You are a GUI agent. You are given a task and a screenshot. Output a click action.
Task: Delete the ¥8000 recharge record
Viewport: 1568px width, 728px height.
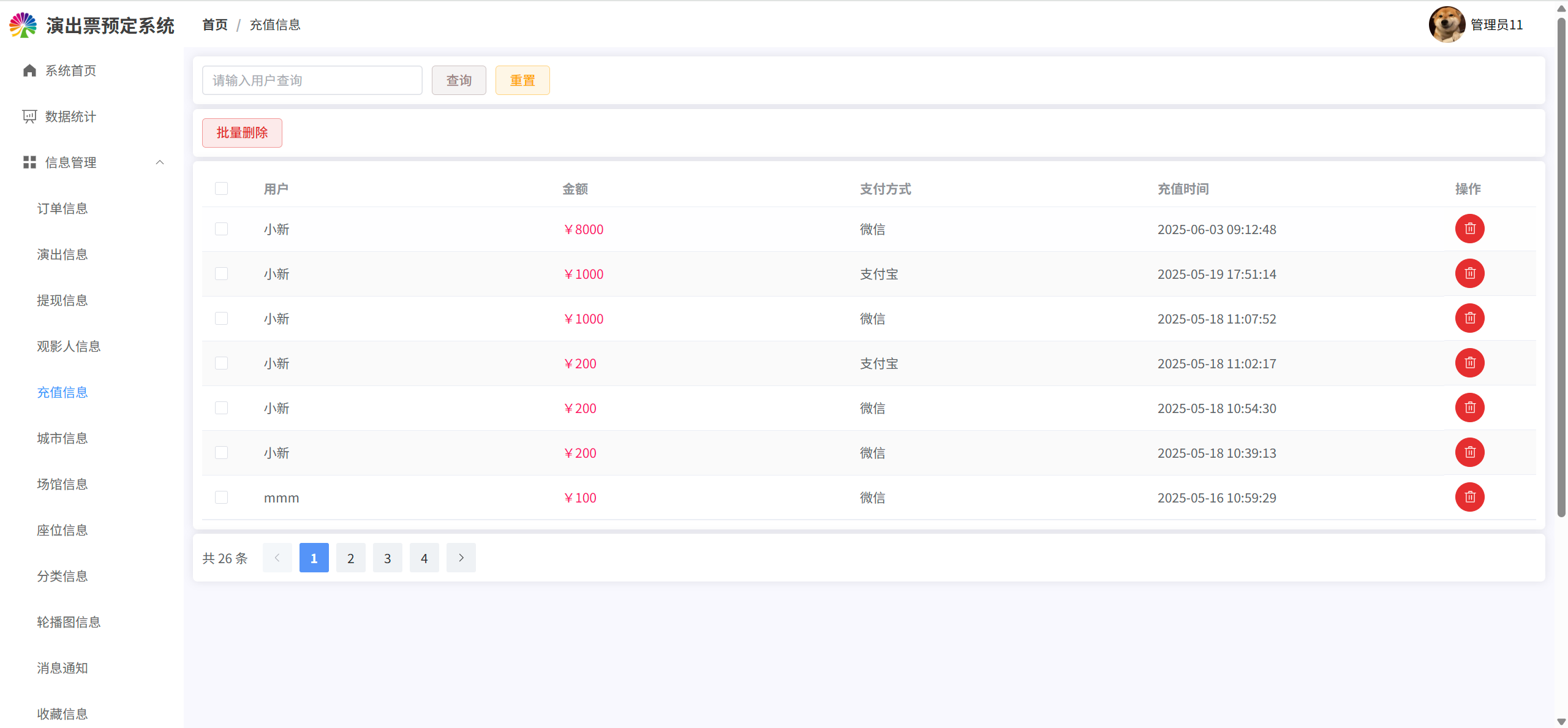[x=1469, y=229]
